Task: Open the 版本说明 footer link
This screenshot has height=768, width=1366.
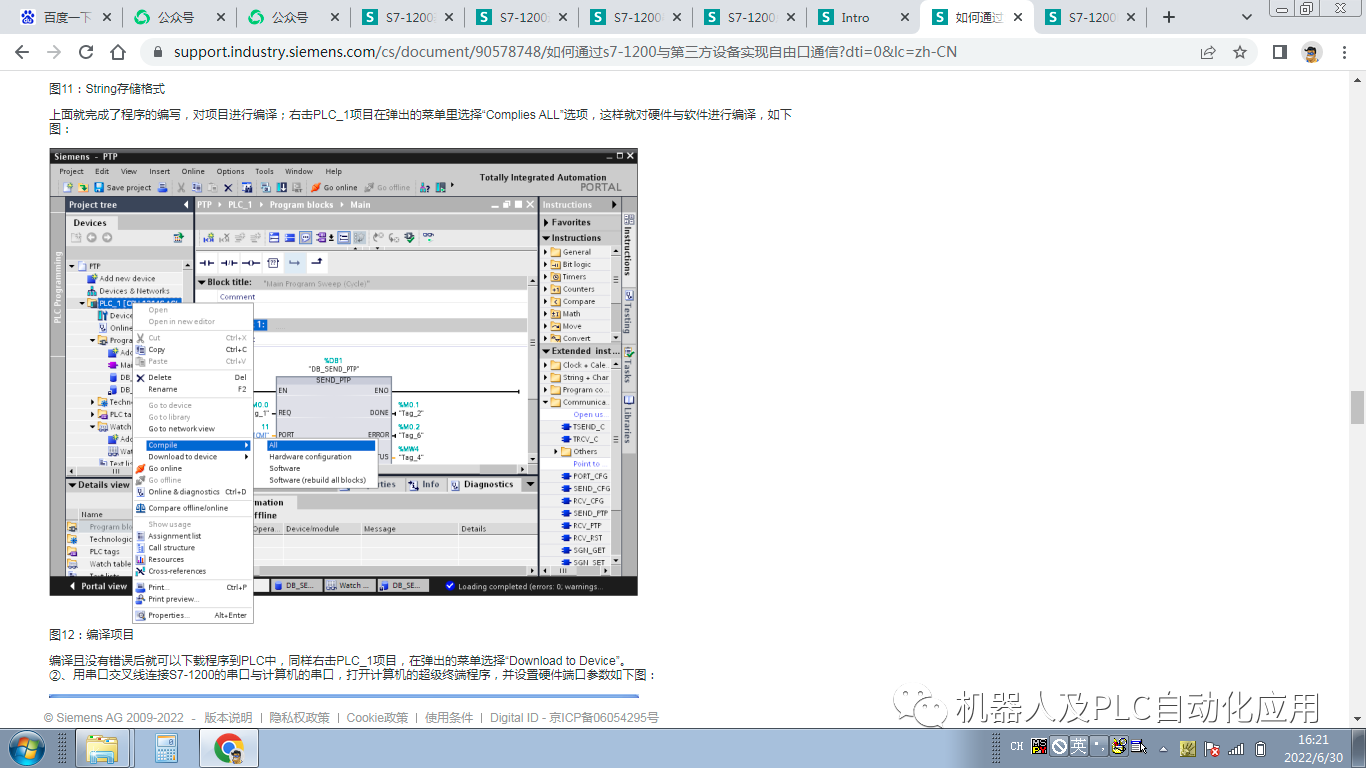Action: (x=228, y=718)
